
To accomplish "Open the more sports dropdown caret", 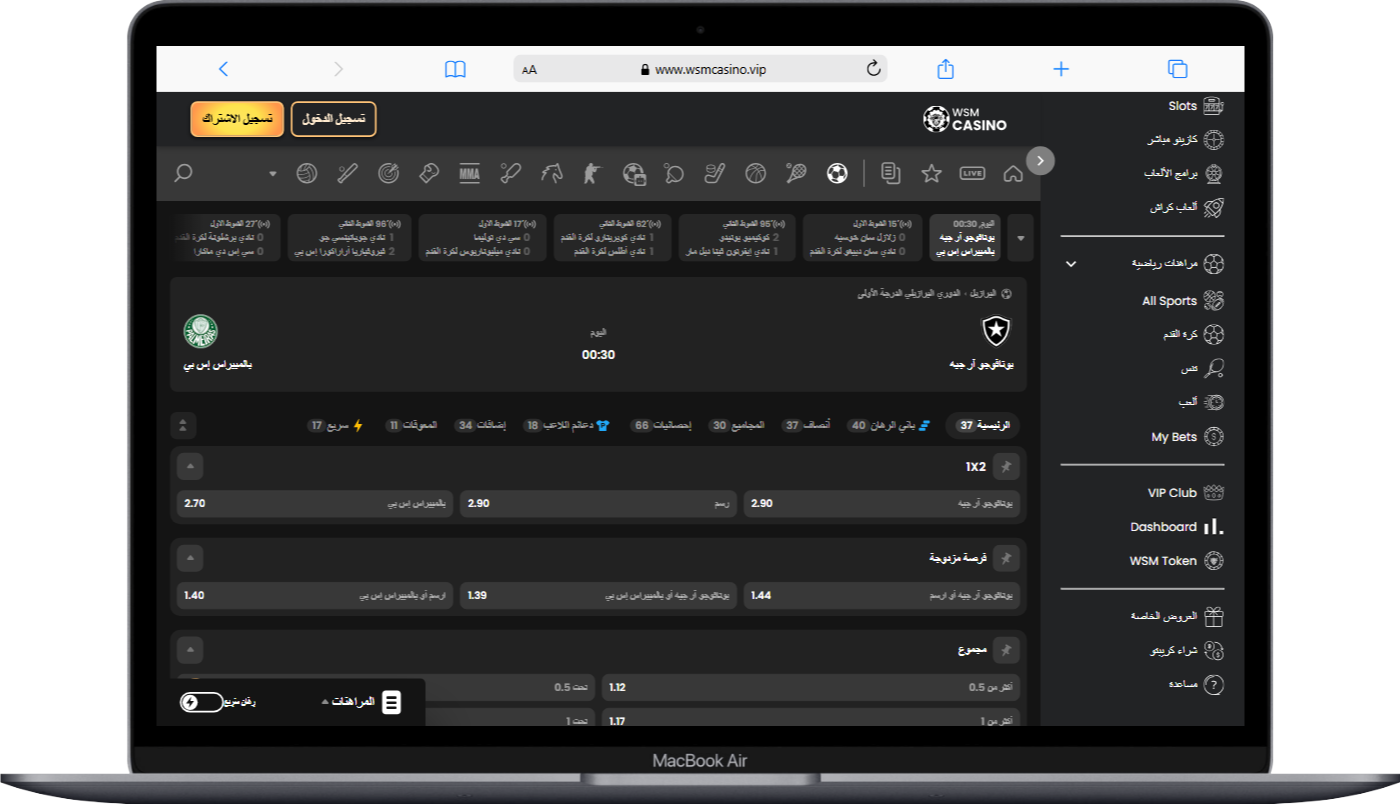I will click(273, 174).
